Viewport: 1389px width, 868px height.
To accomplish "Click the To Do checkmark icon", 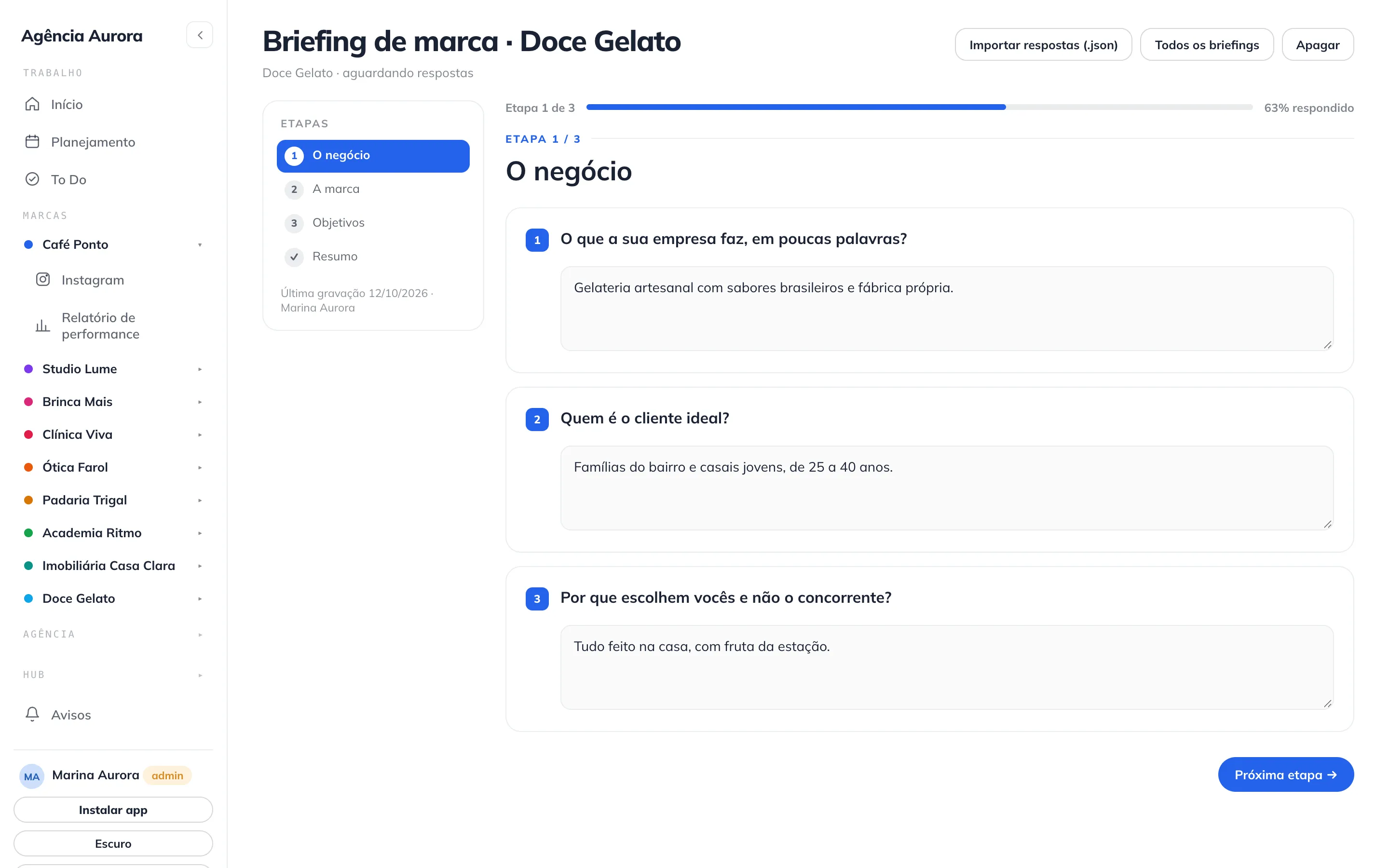I will (32, 179).
